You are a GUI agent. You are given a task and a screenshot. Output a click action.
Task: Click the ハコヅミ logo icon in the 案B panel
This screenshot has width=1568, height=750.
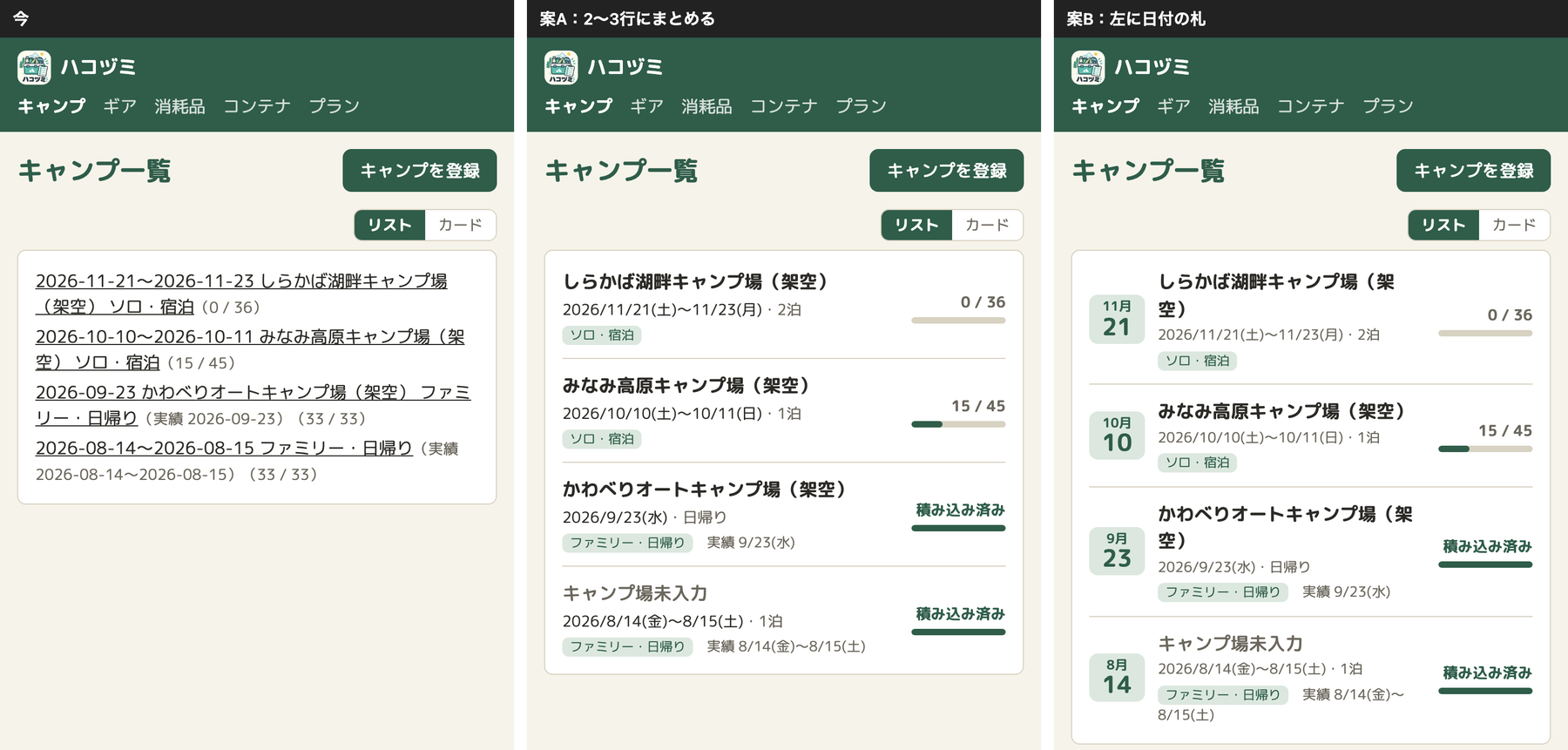[1088, 68]
